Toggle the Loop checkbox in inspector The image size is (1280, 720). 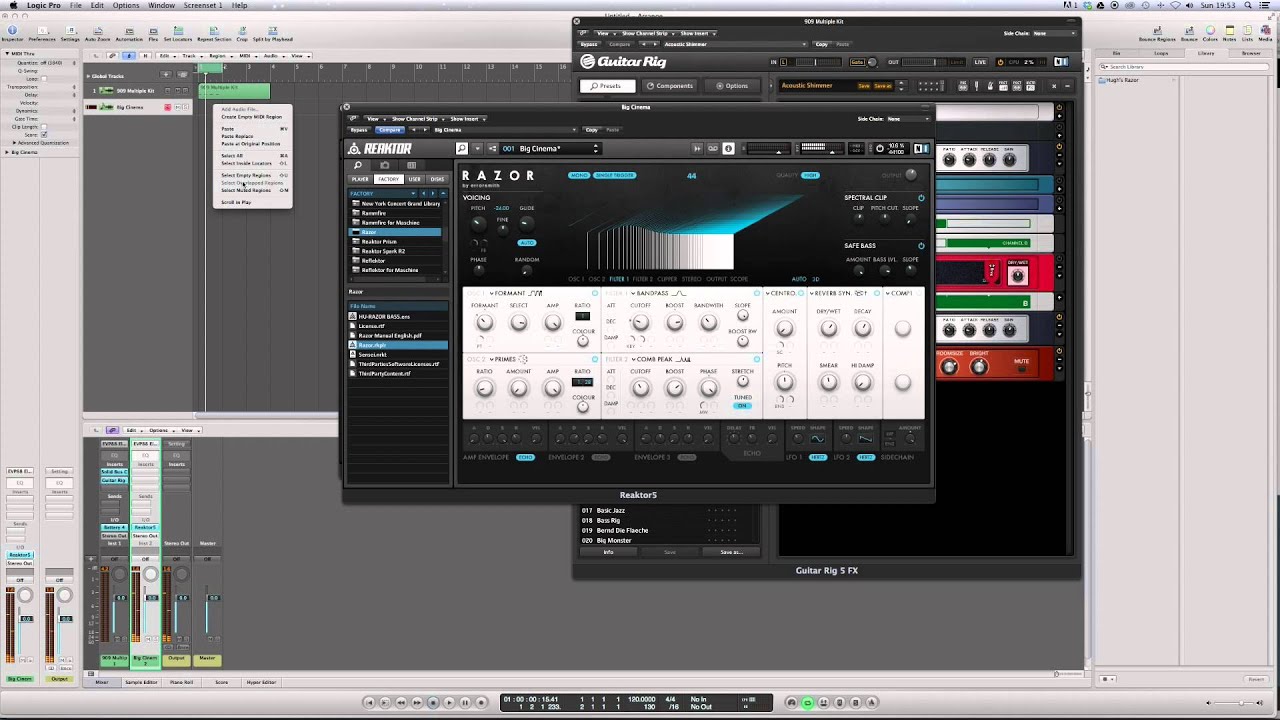[x=42, y=80]
